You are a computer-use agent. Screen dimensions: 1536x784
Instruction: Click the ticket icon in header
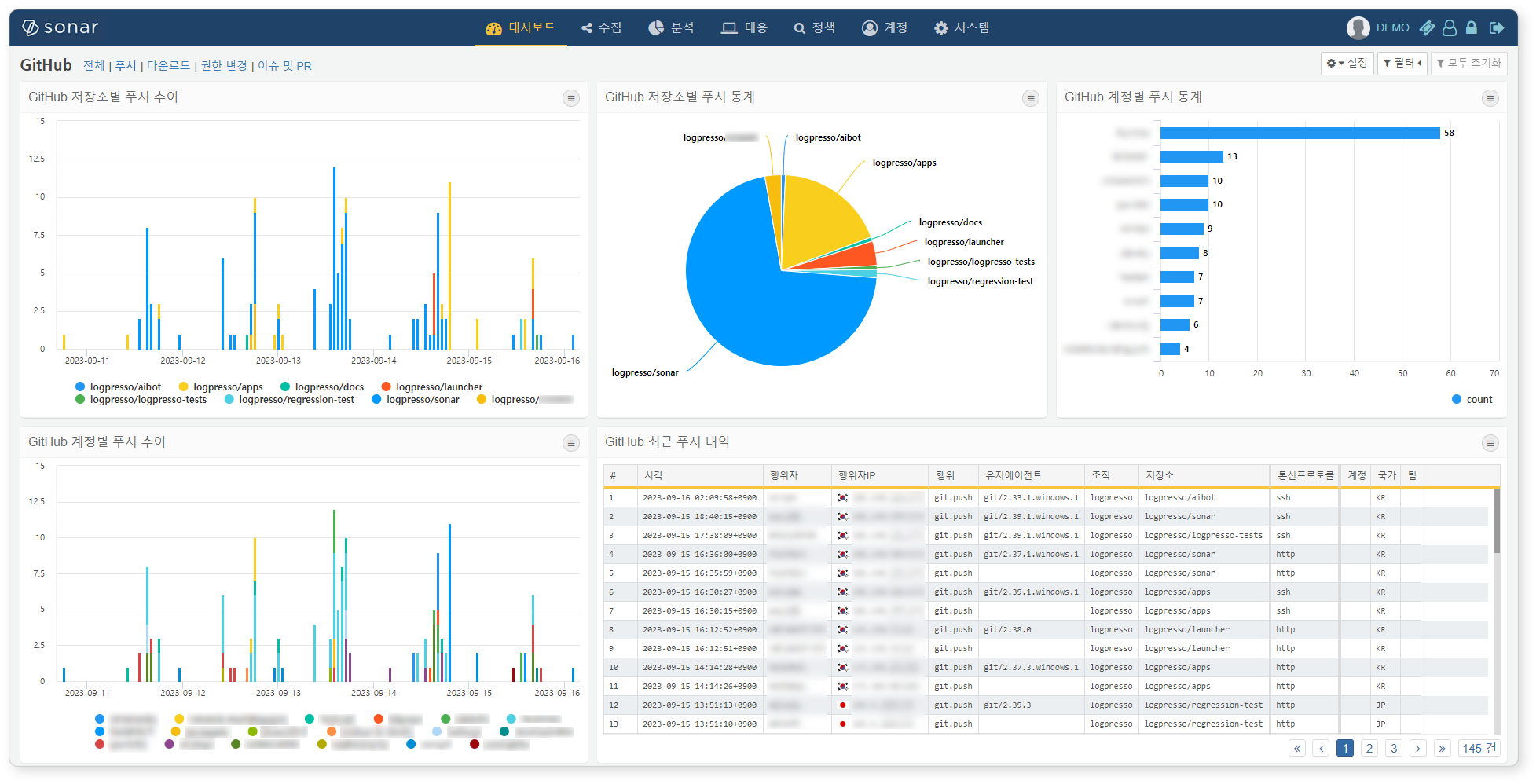click(x=1428, y=27)
